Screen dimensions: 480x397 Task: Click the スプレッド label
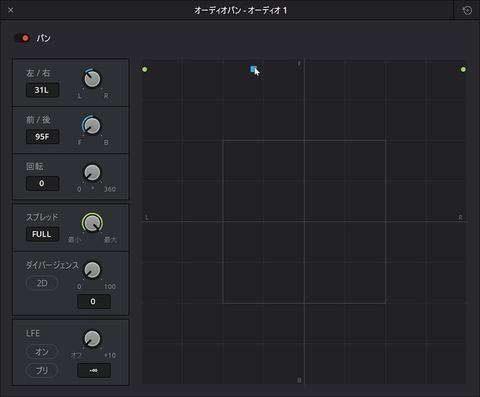(x=42, y=217)
